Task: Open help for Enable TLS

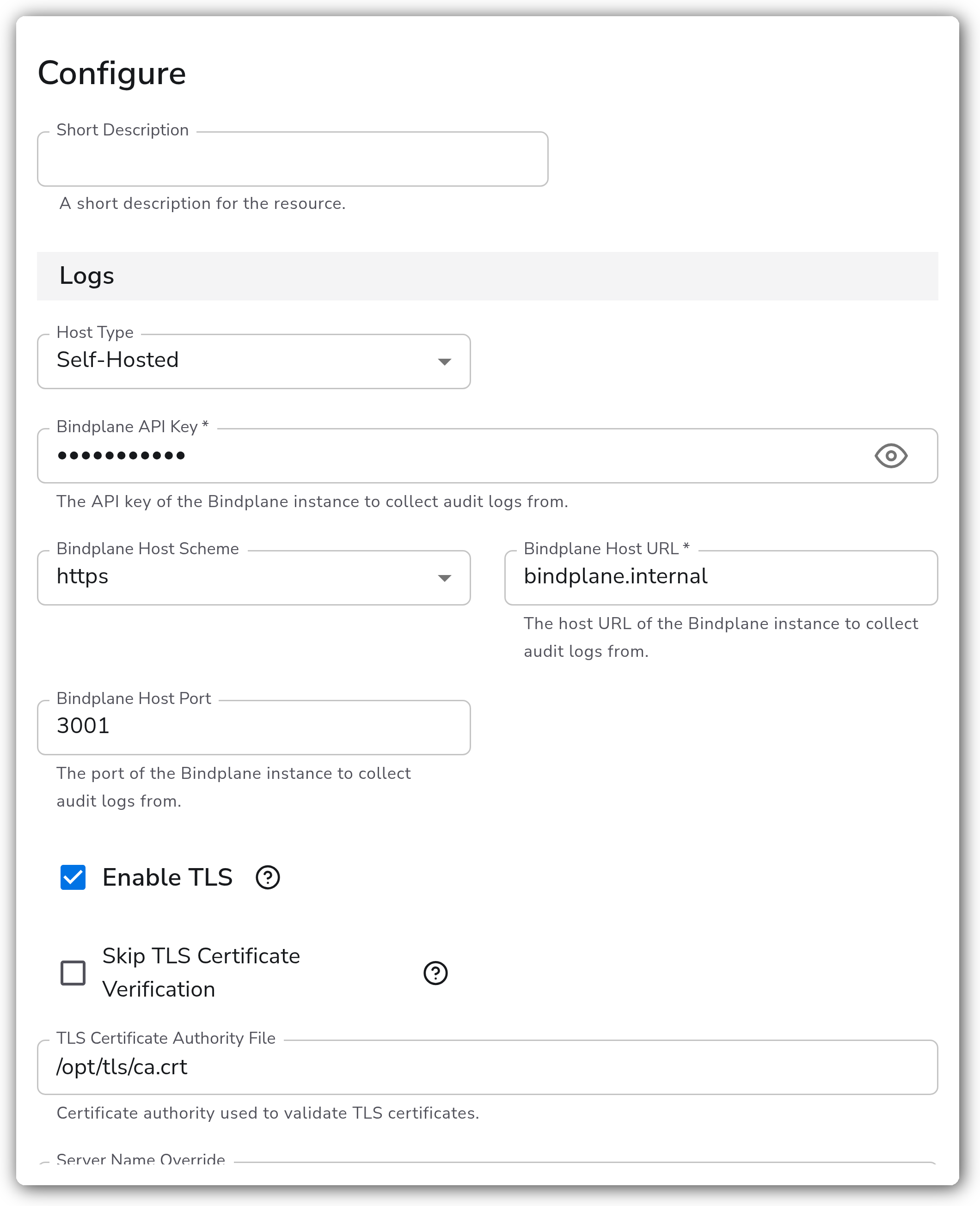Action: click(x=268, y=877)
